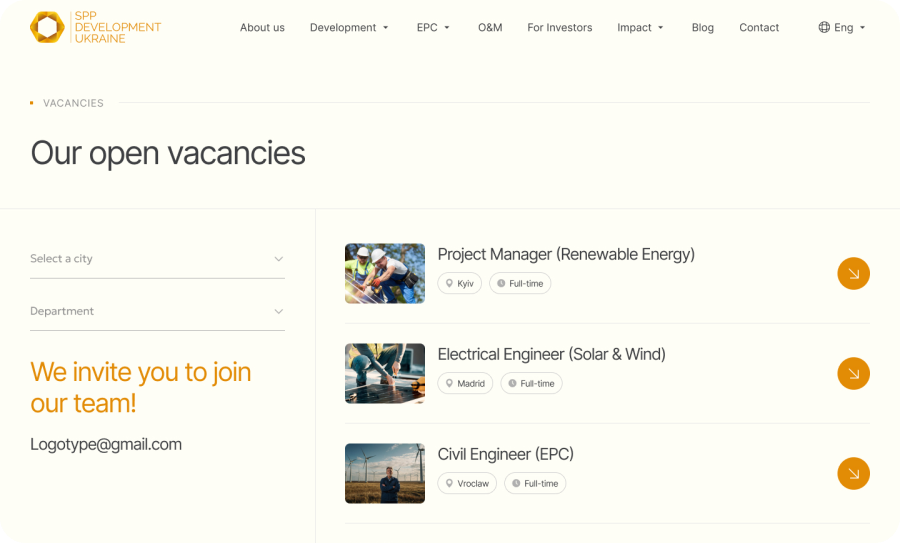Click Project Manager (Renewable Energy) title
The width and height of the screenshot is (900, 543).
[x=566, y=254]
